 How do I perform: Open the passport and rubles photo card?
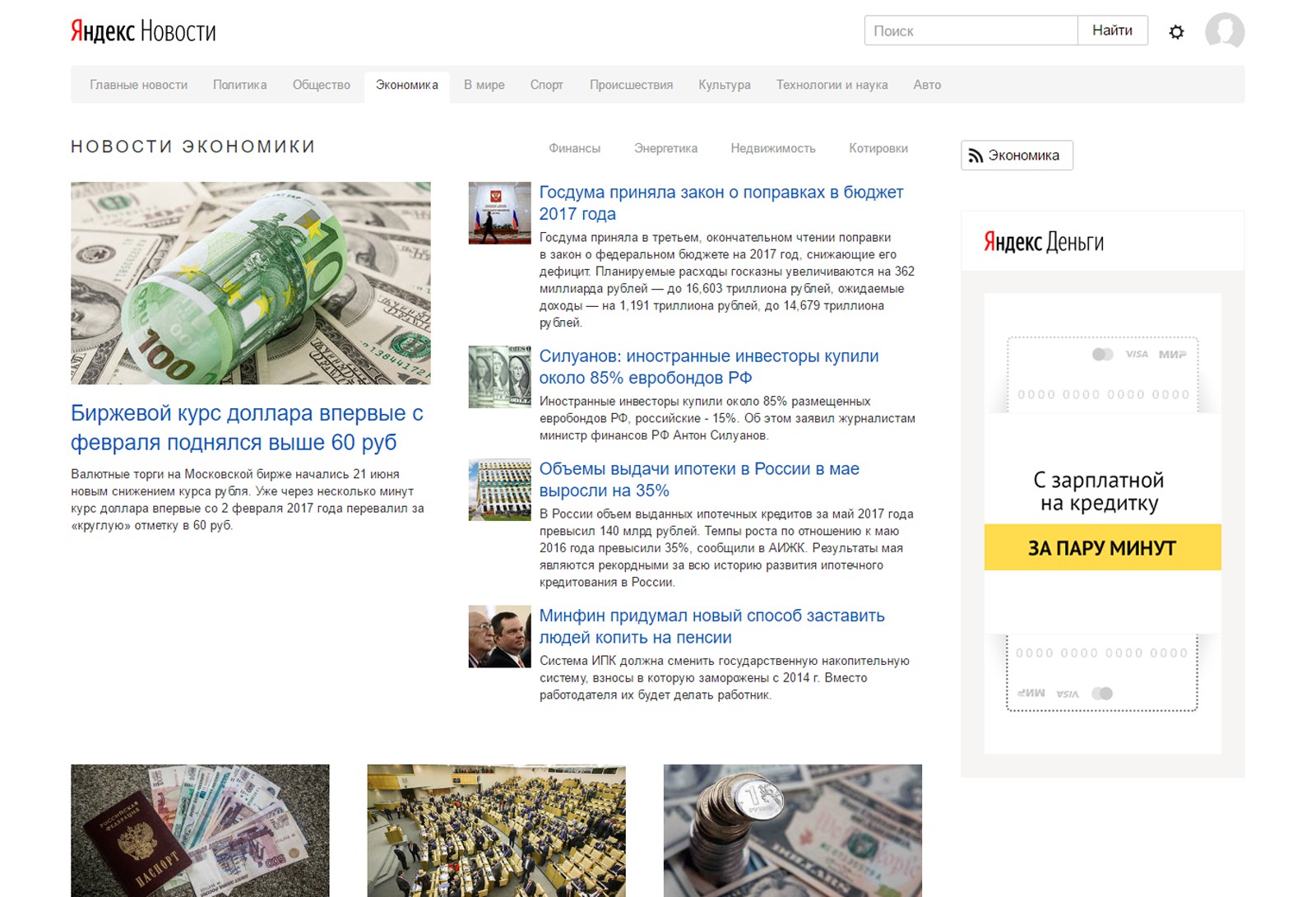tap(200, 830)
